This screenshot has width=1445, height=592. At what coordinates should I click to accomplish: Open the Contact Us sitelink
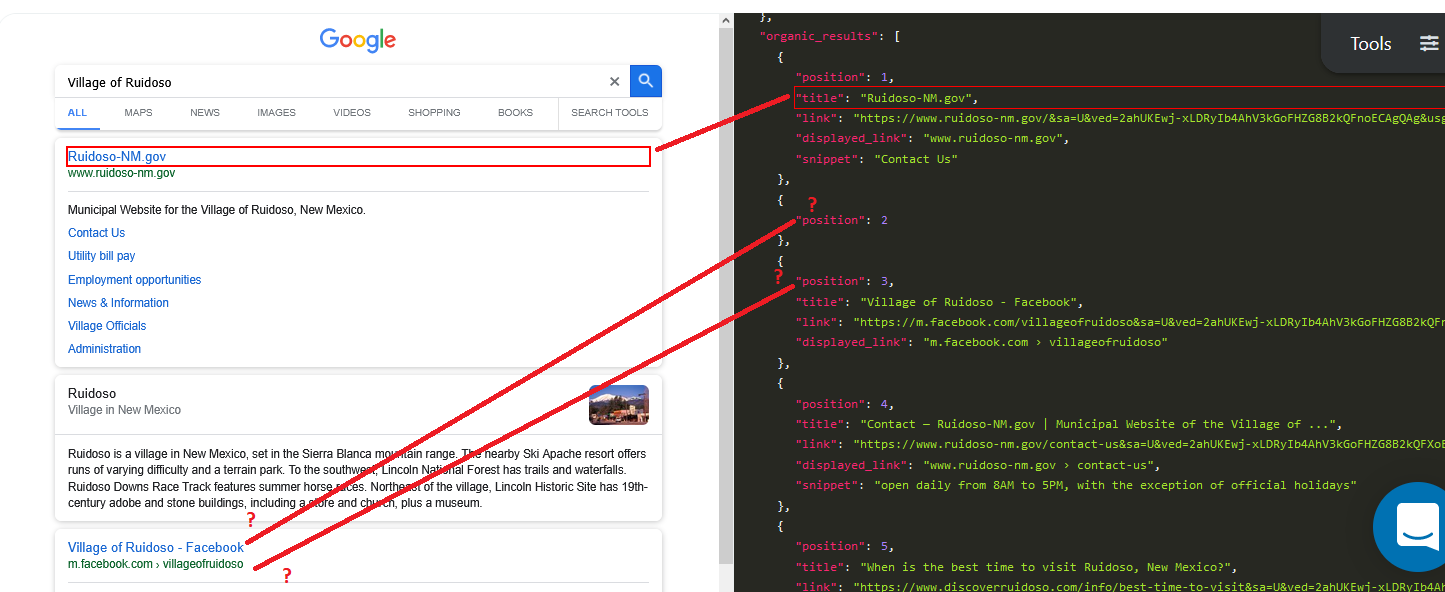tap(96, 232)
